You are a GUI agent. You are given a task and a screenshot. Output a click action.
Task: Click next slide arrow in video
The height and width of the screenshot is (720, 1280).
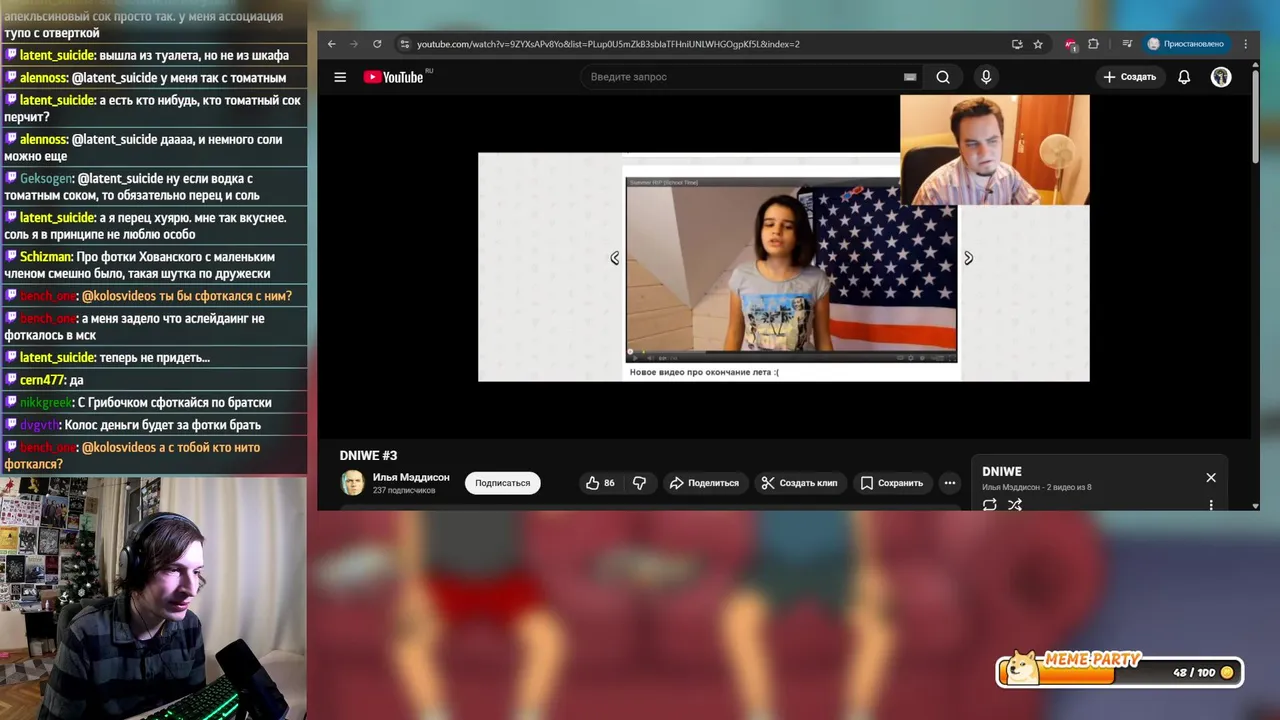[968, 258]
